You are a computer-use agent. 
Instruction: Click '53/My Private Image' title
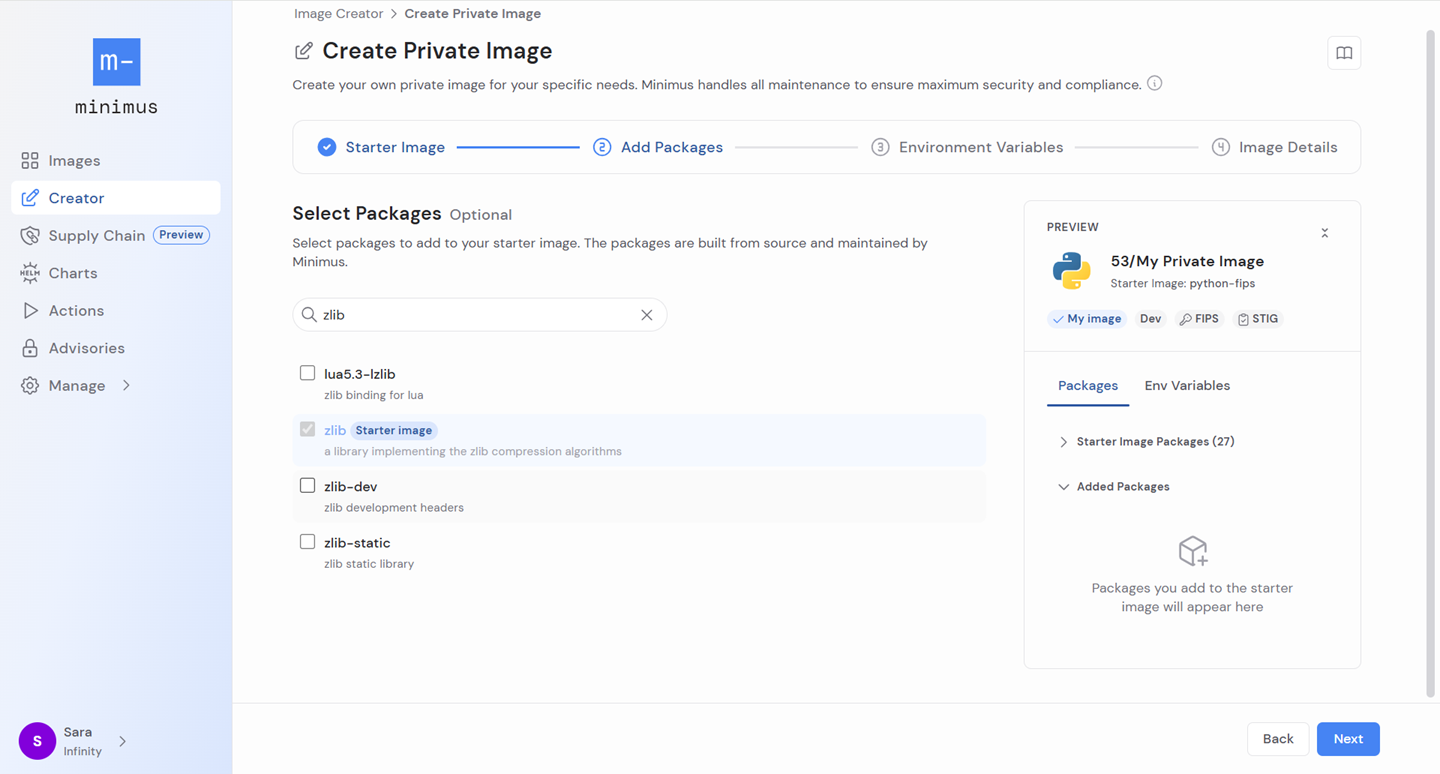click(1187, 262)
